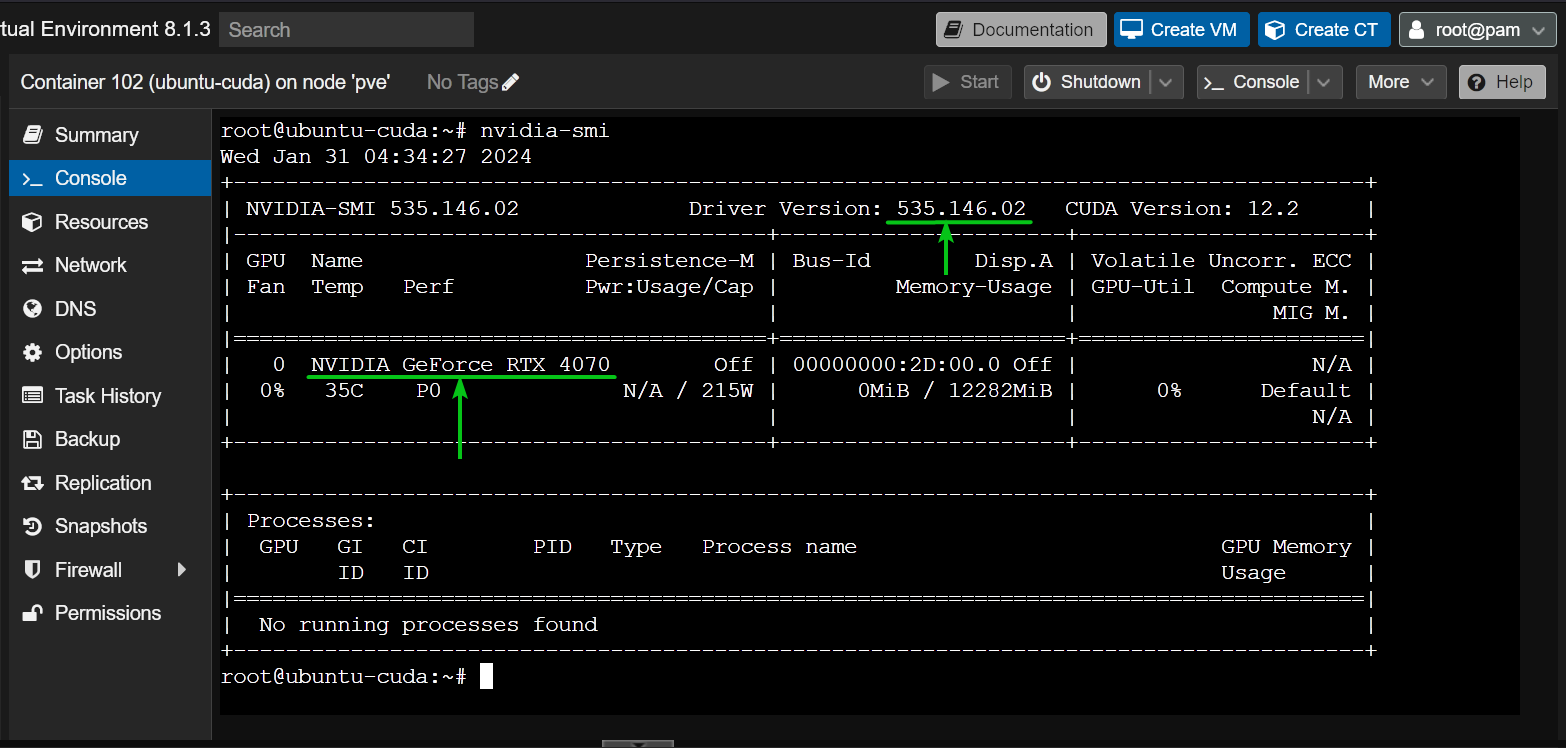1566x748 pixels.
Task: Click the Task History list icon
Action: (33, 396)
